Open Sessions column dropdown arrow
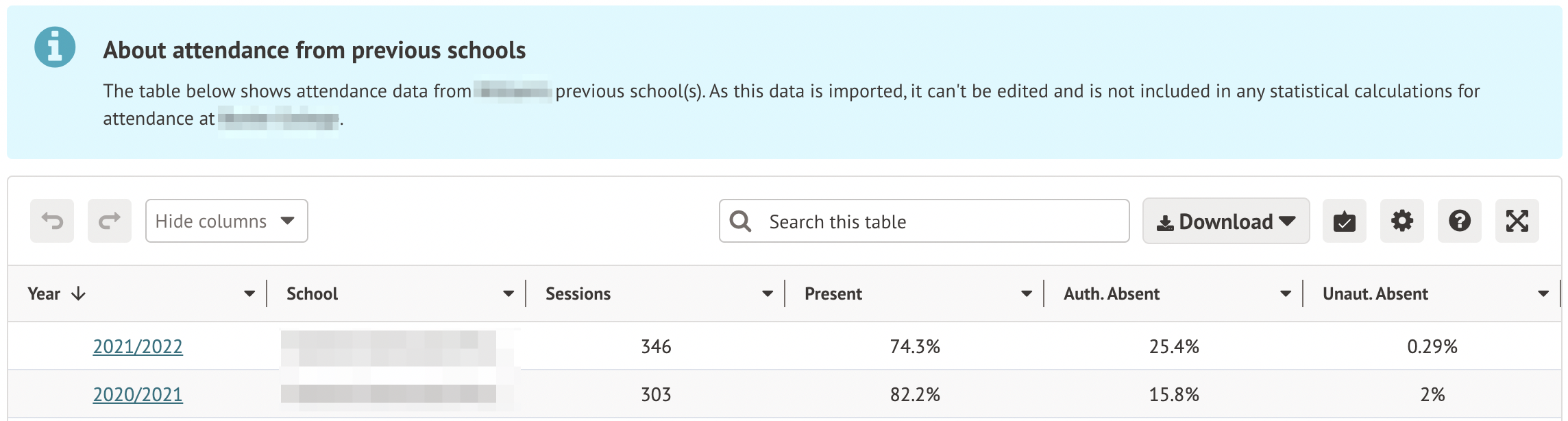The height and width of the screenshot is (421, 1568). point(768,293)
